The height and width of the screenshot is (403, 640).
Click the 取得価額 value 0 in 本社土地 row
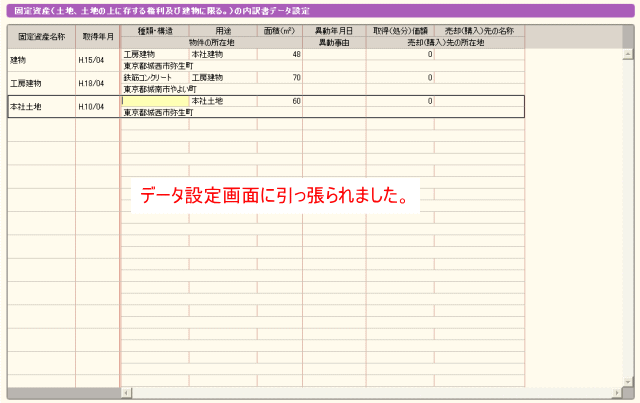(400, 101)
